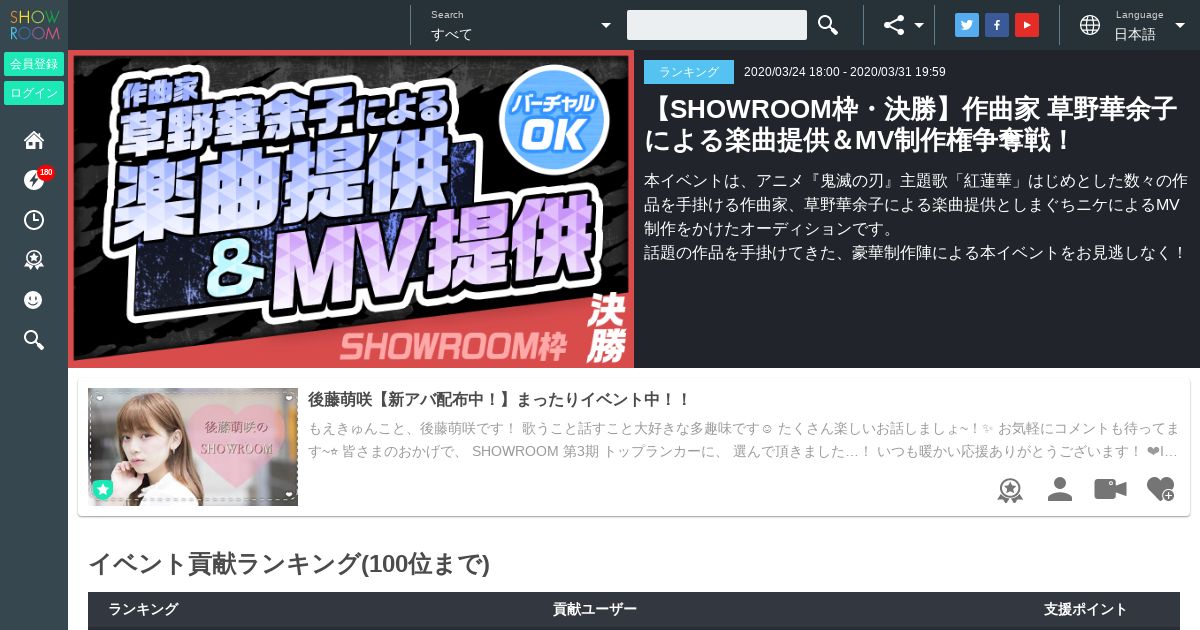Follow 後藤萌咲 with the heart-plus icon
The image size is (1200, 630).
point(1160,489)
